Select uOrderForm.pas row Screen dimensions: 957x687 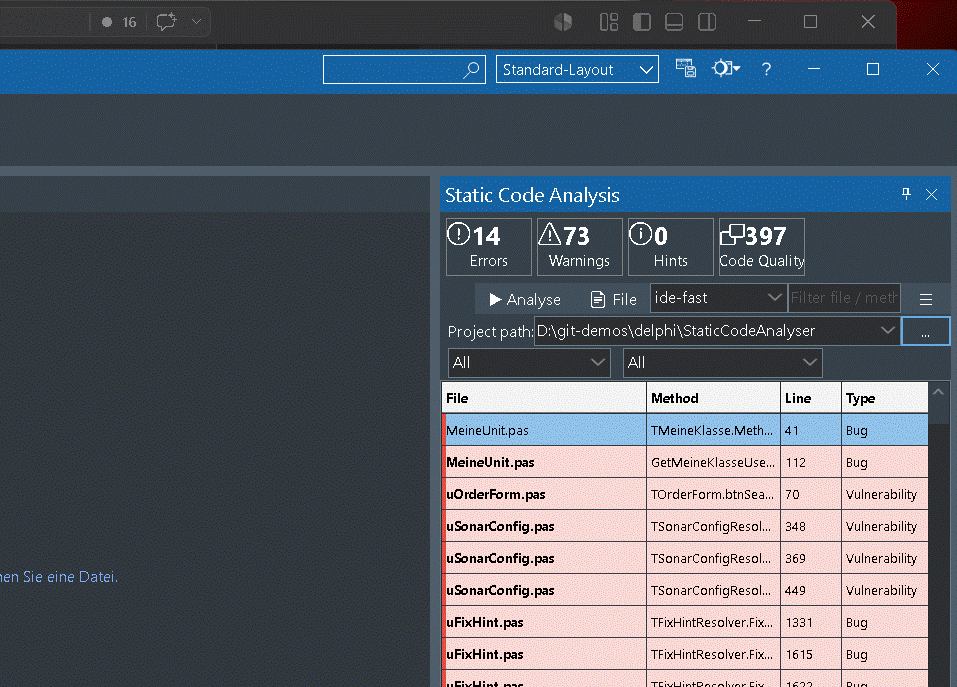[x=685, y=494]
